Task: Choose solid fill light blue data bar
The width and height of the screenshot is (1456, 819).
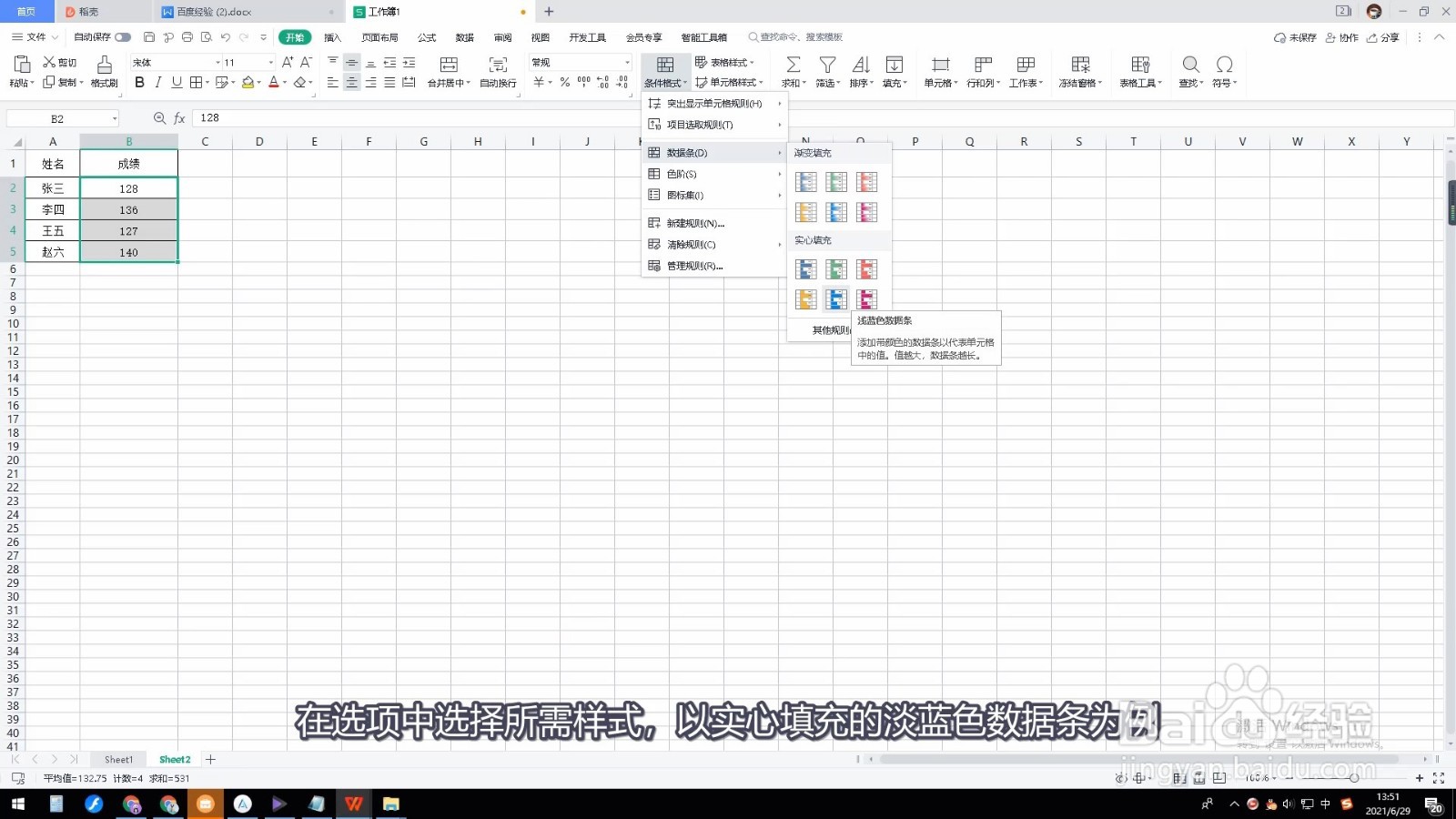Action: click(836, 298)
